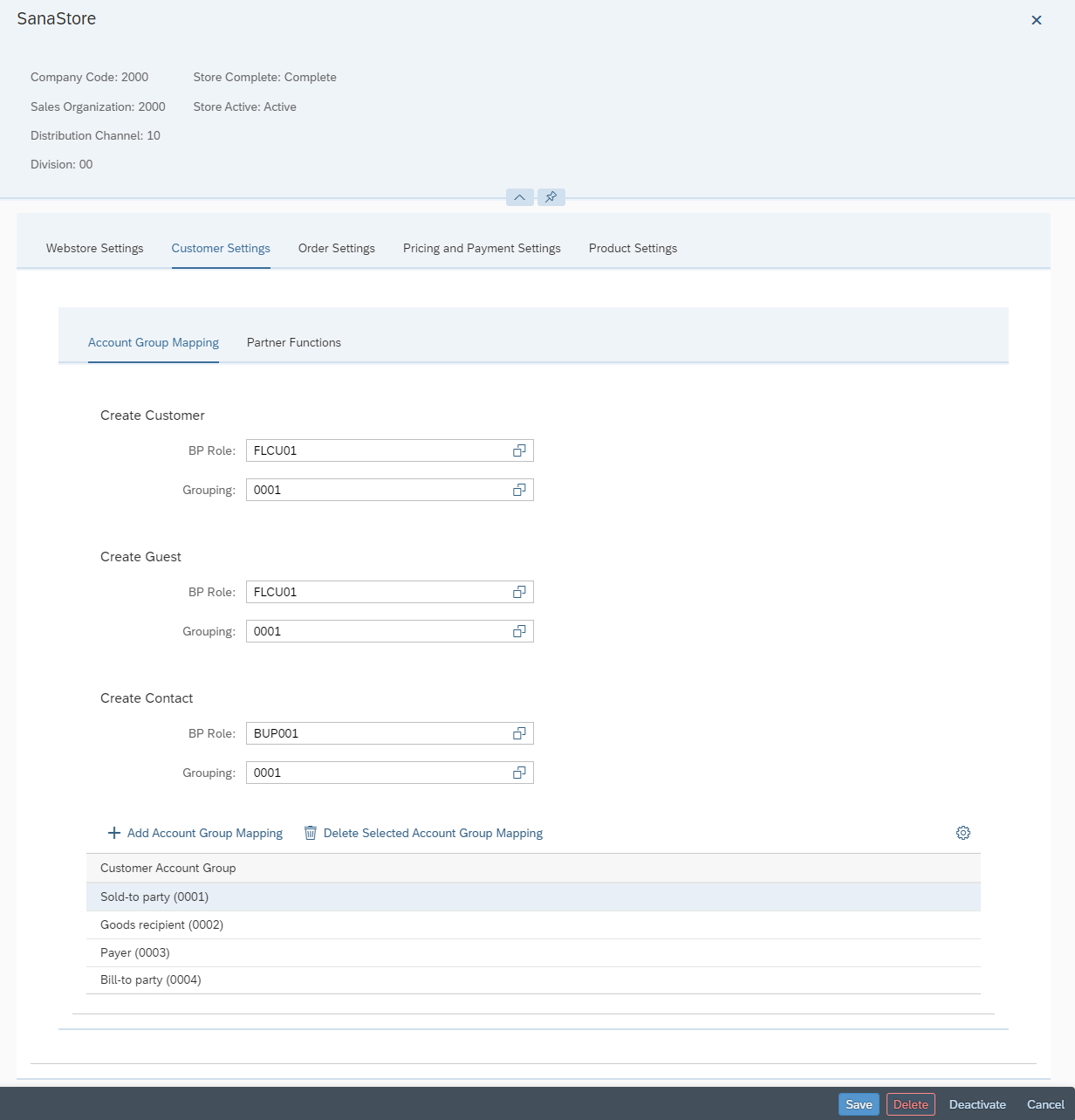This screenshot has height=1120, width=1075.
Task: Open table settings gear icon
Action: (x=963, y=833)
